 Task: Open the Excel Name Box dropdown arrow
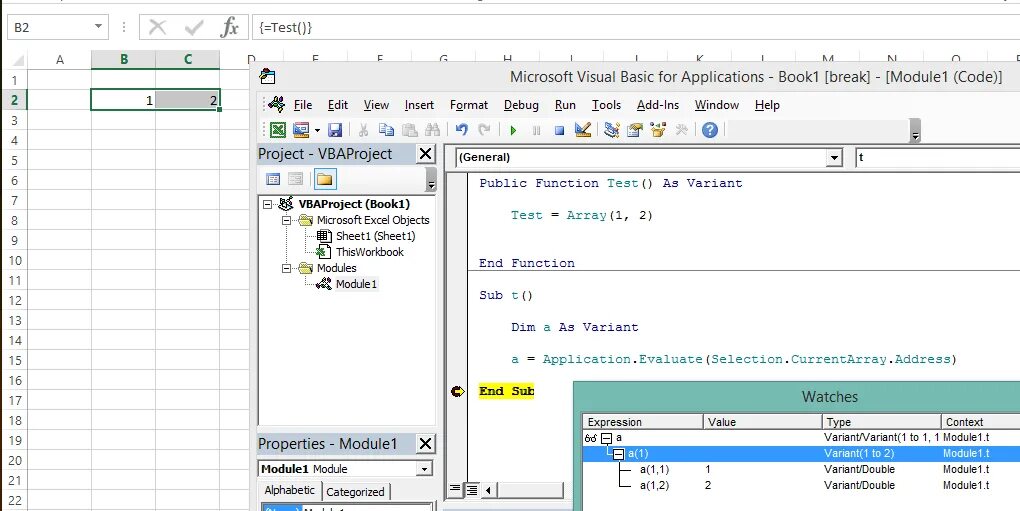pos(98,27)
